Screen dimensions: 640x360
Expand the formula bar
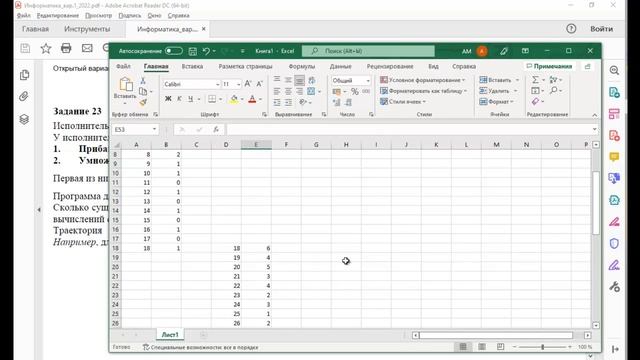pos(595,129)
